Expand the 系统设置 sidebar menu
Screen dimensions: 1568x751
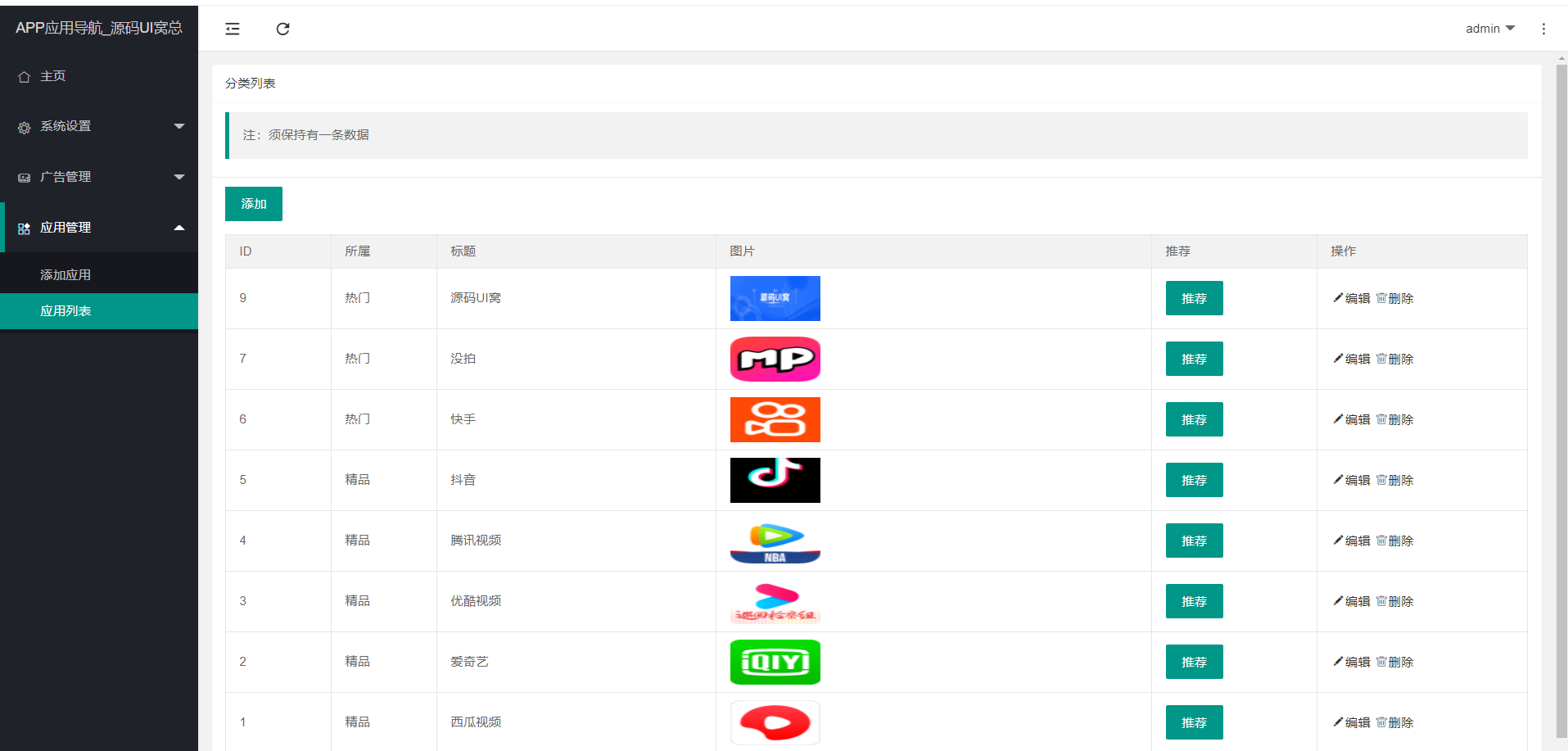click(x=98, y=126)
